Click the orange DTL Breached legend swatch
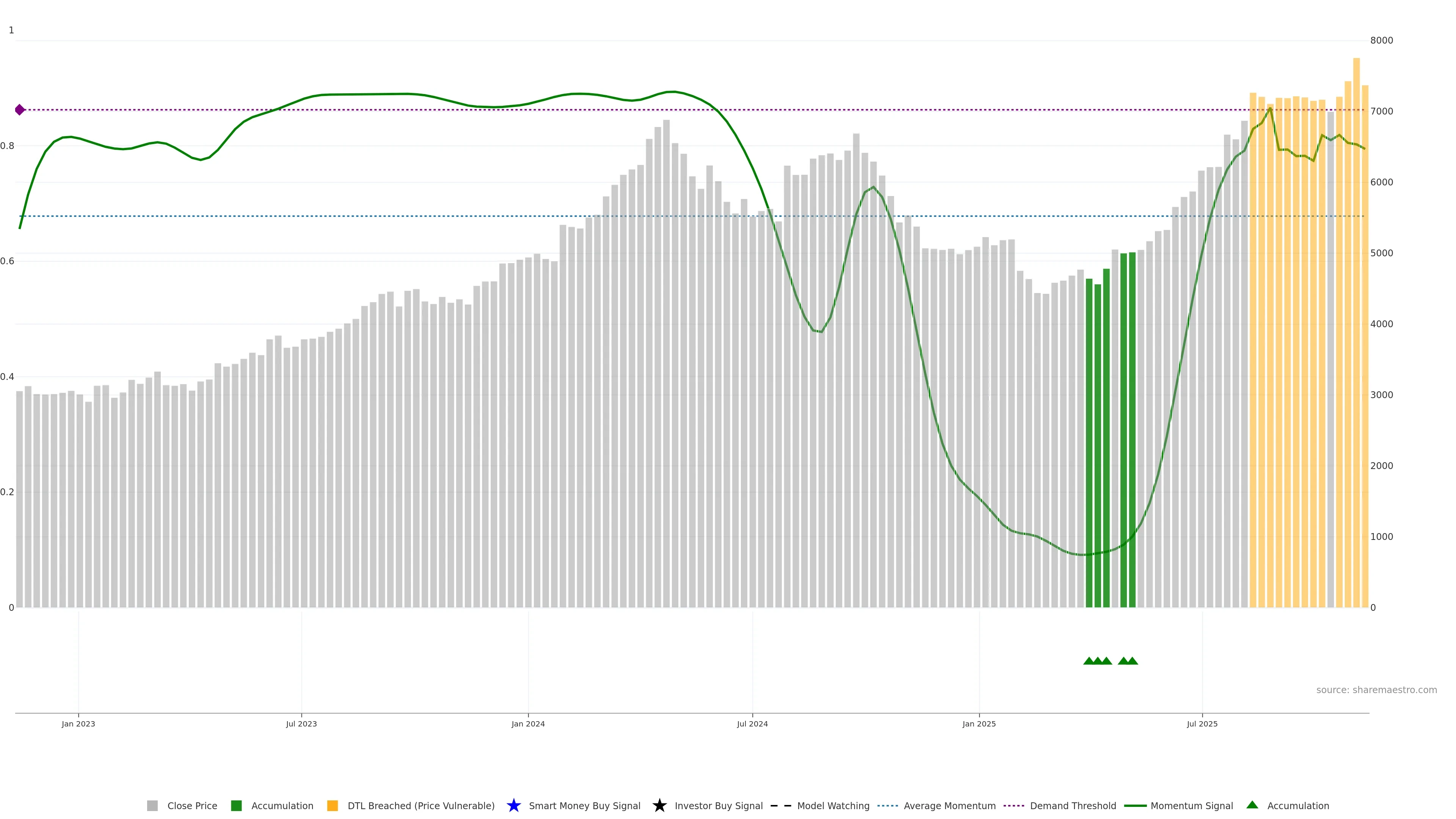 (333, 805)
